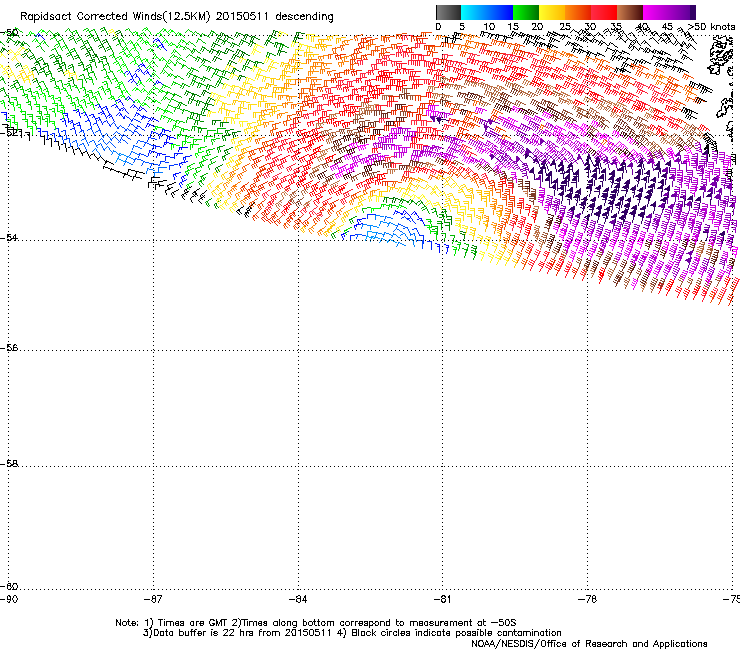Click the '45' label under the color scale

click(x=667, y=27)
